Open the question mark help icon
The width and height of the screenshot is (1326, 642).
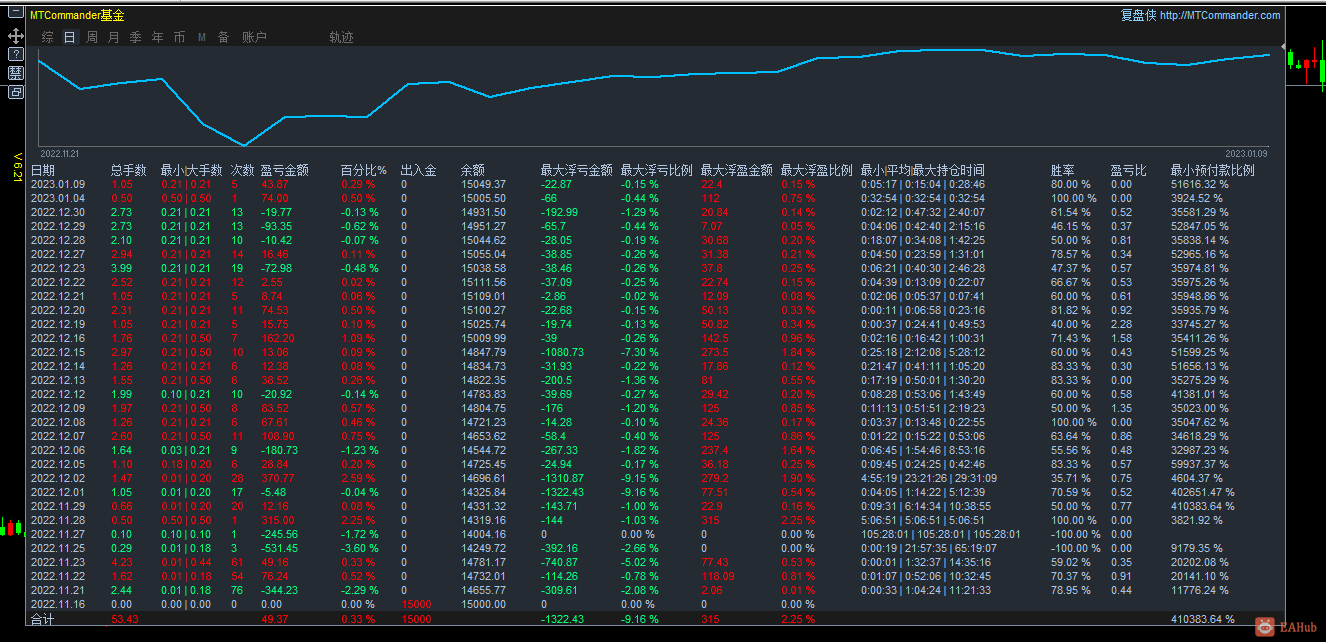click(15, 54)
